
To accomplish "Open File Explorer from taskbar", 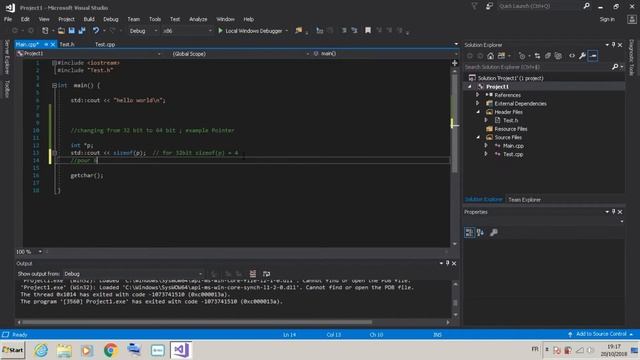I will click(64, 350).
